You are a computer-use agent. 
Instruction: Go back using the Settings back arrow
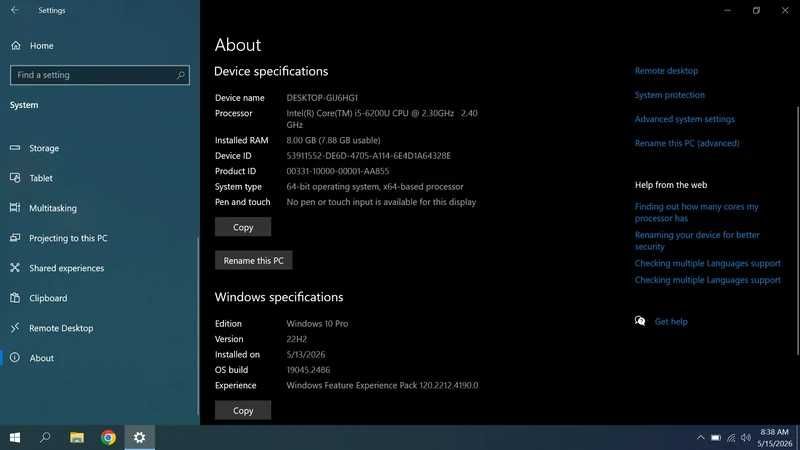[x=14, y=10]
